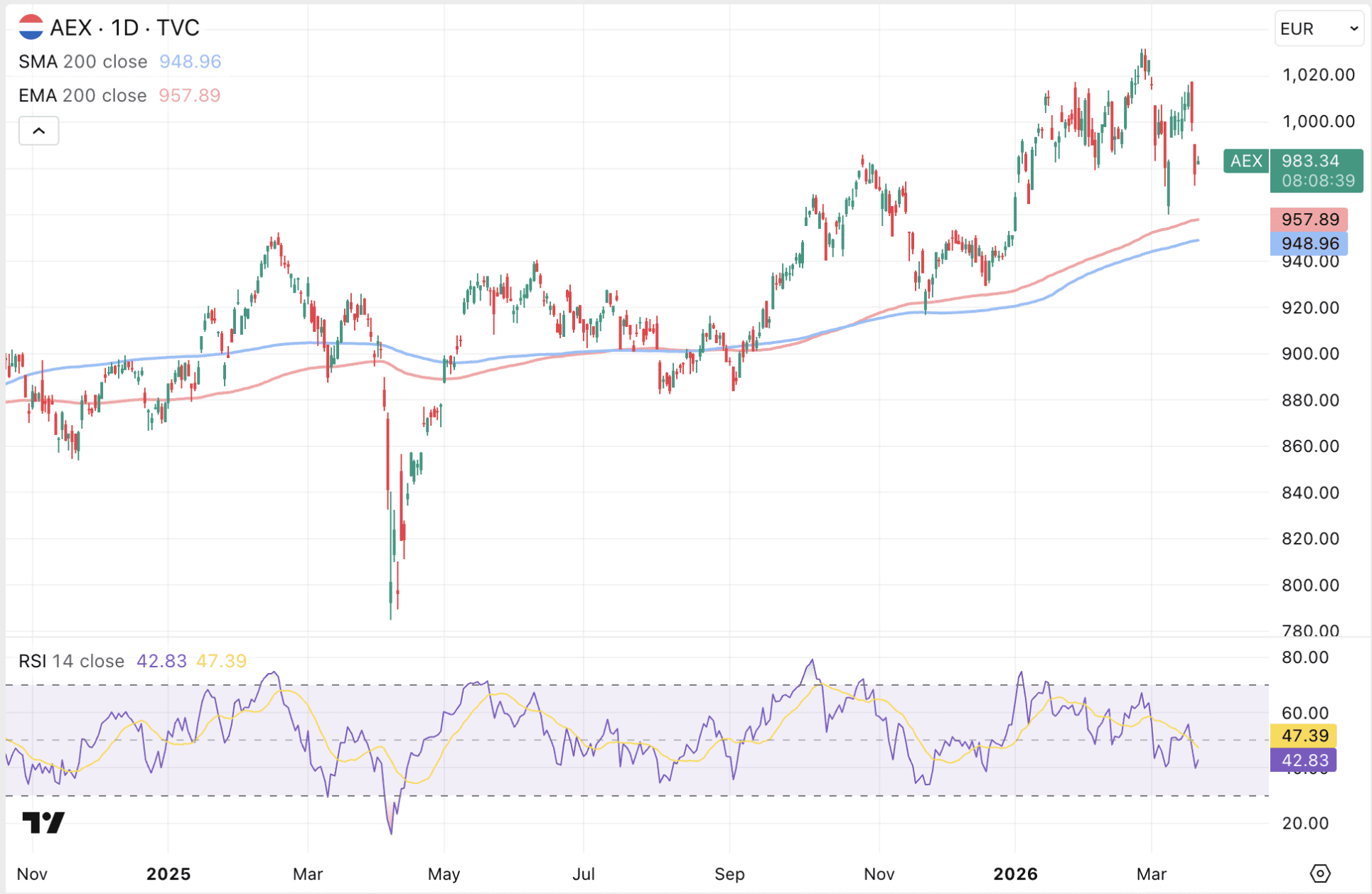1372x894 pixels.
Task: Click the AEX 1D TVC symbol title
Action: pyautogui.click(x=124, y=27)
